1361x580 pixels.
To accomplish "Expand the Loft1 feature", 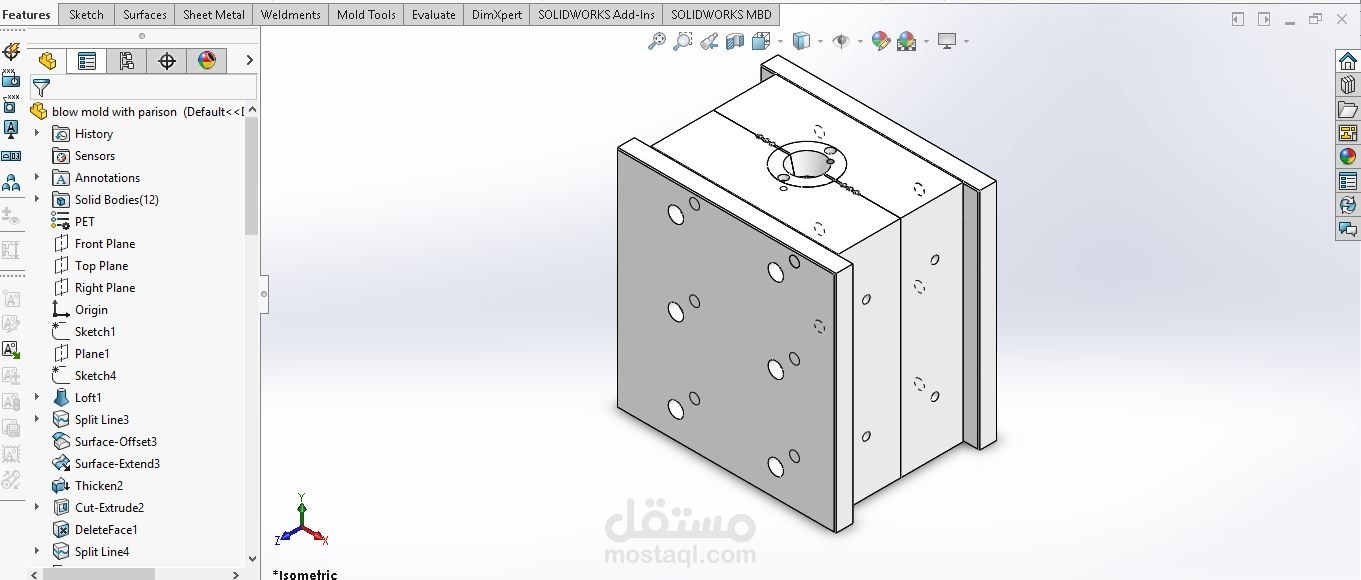I will (37, 397).
